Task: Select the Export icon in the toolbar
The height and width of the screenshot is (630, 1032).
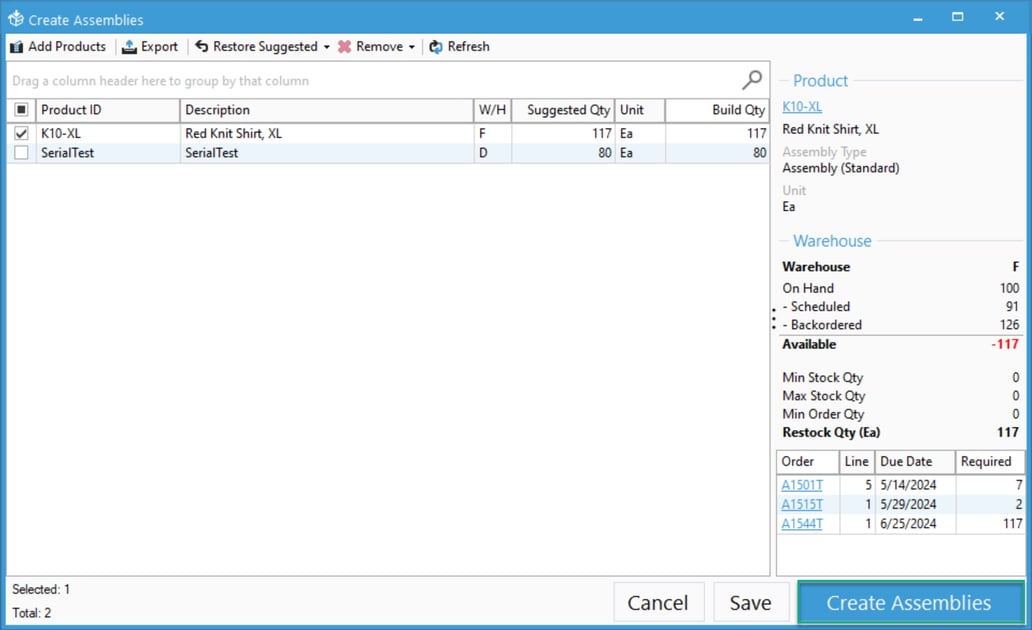Action: tap(130, 46)
